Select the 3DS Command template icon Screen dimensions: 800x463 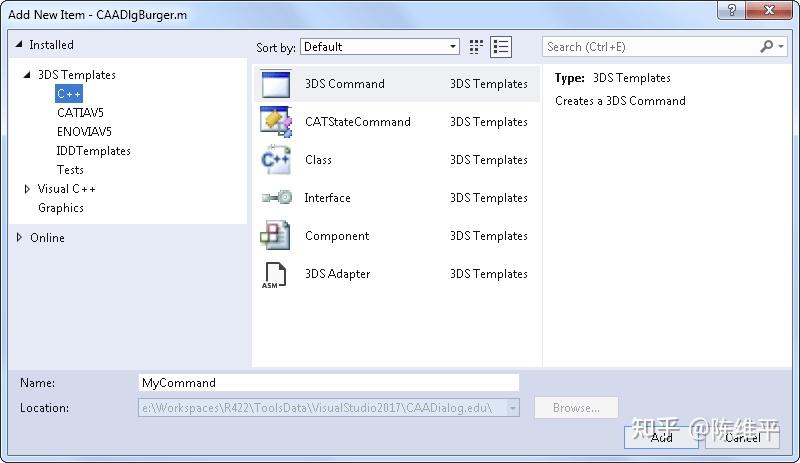click(x=276, y=84)
